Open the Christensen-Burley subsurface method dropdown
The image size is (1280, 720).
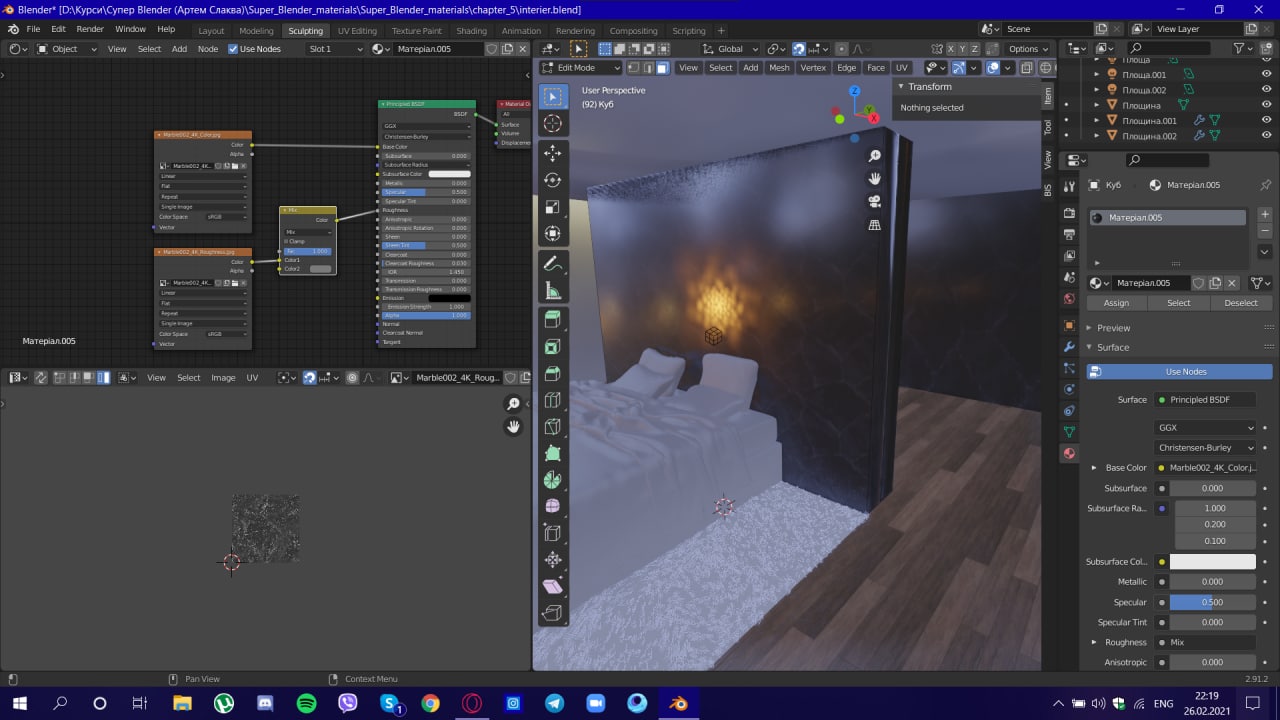click(x=1206, y=447)
